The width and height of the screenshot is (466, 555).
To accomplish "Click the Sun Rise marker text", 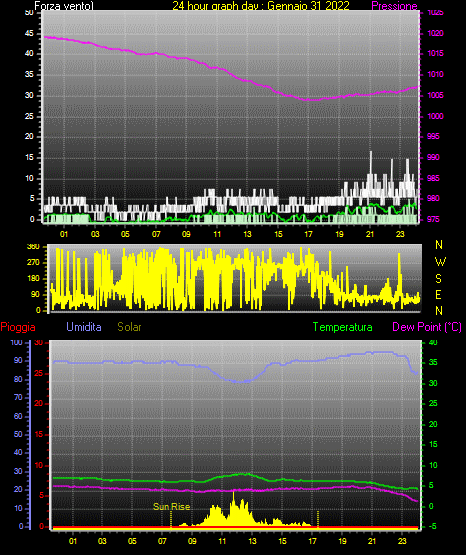I will click(171, 507).
